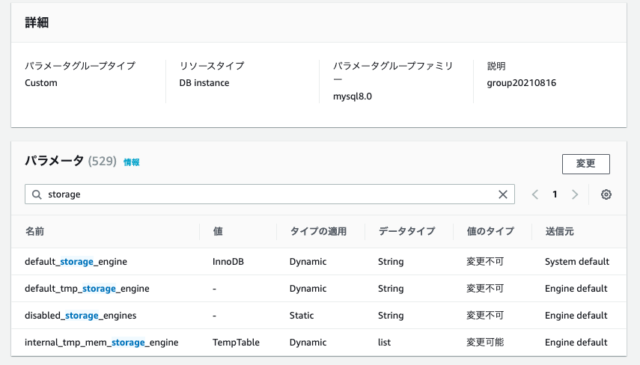Select the internal_tmp_mem_storage_engine row

click(319, 342)
